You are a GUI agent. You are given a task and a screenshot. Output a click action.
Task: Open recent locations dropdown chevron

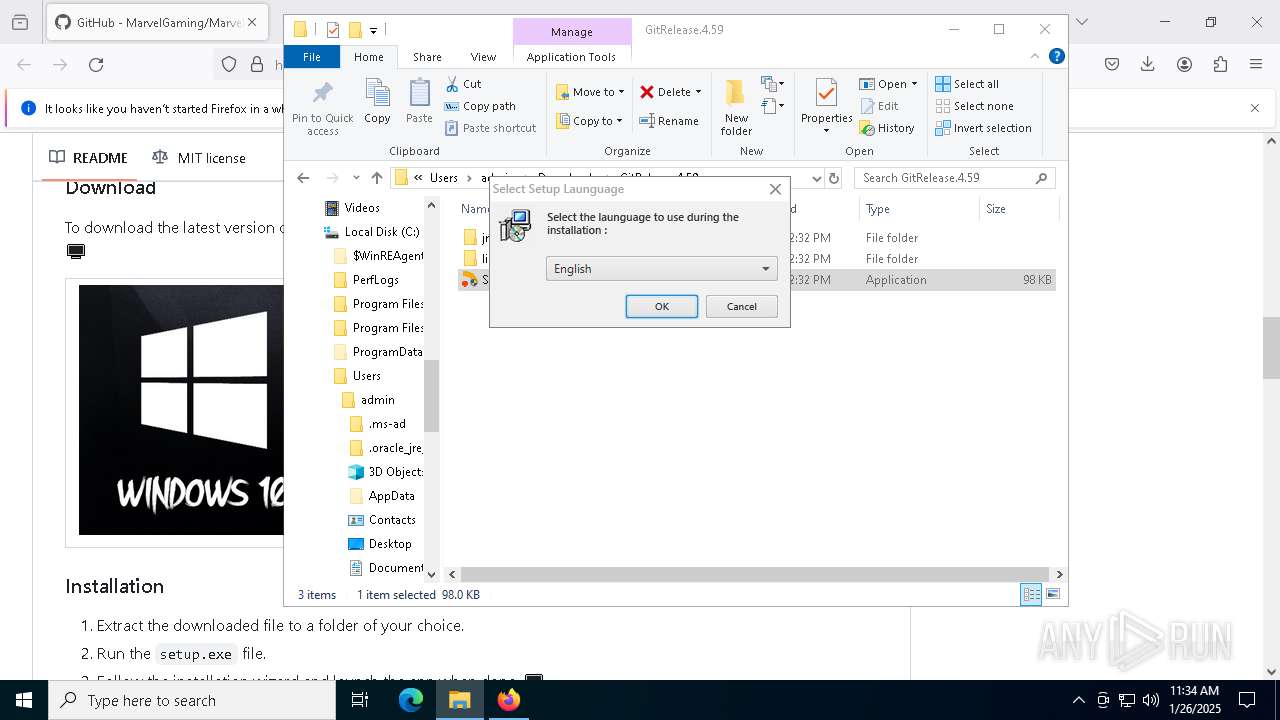(356, 178)
